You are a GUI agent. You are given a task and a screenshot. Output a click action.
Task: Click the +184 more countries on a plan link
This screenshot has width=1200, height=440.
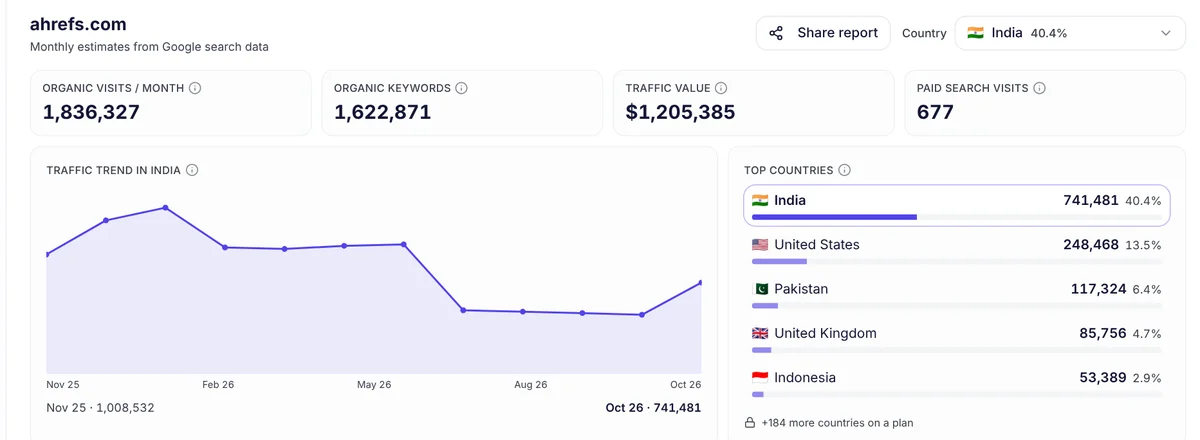pyautogui.click(x=837, y=423)
